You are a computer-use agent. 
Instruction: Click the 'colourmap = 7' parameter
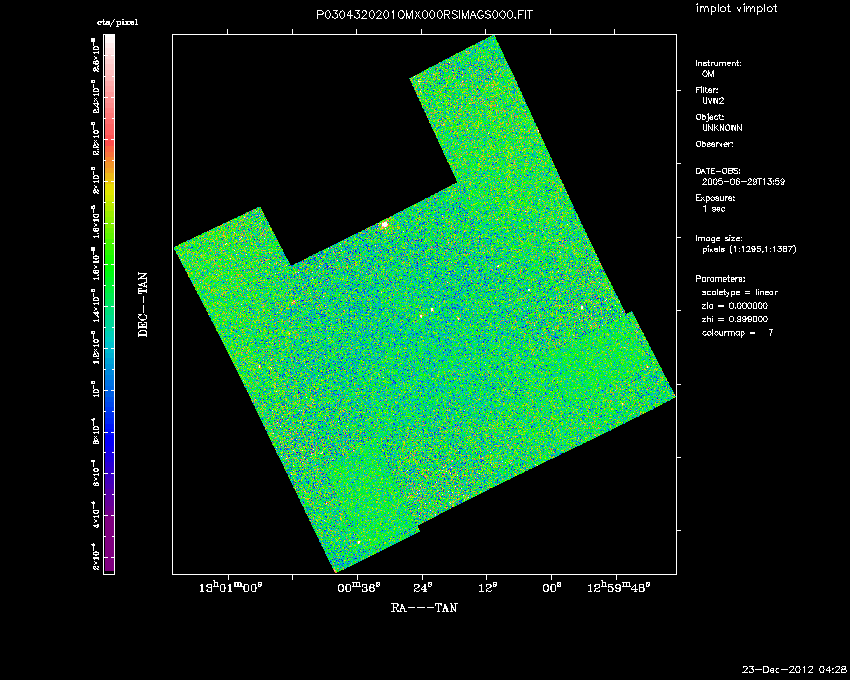737,333
